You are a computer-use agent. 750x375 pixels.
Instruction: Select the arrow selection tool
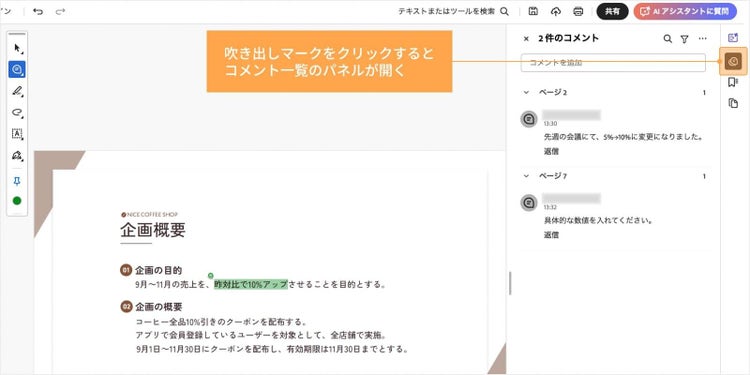[17, 48]
